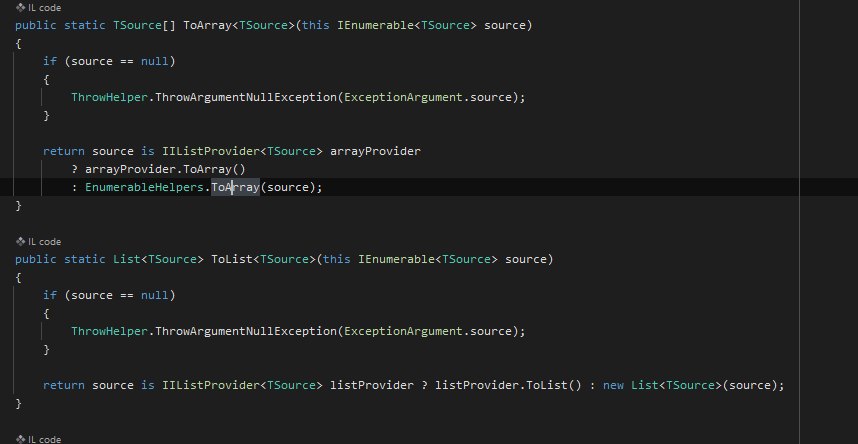This screenshot has height=444, width=858.
Task: Click IEnumerable<TSource> parameter type in ToList signature
Action: 428,259
